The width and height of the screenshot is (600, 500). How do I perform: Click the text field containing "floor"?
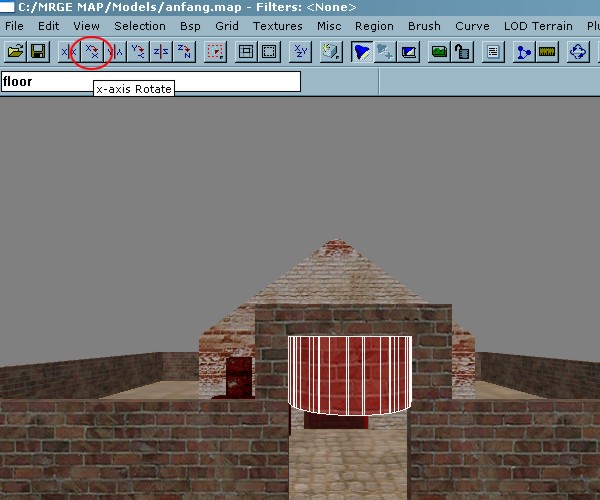[x=151, y=81]
